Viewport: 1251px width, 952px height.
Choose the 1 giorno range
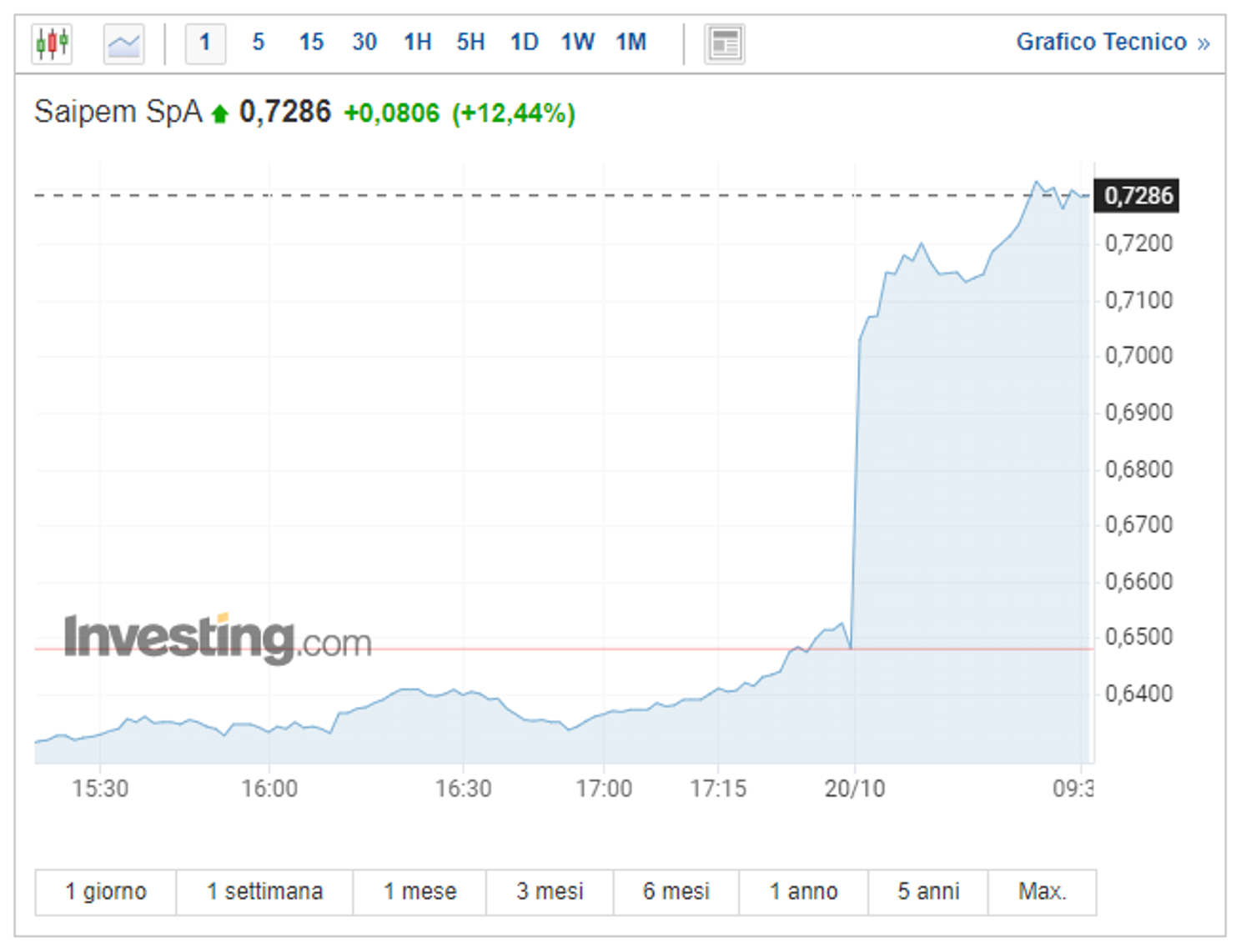tap(106, 892)
